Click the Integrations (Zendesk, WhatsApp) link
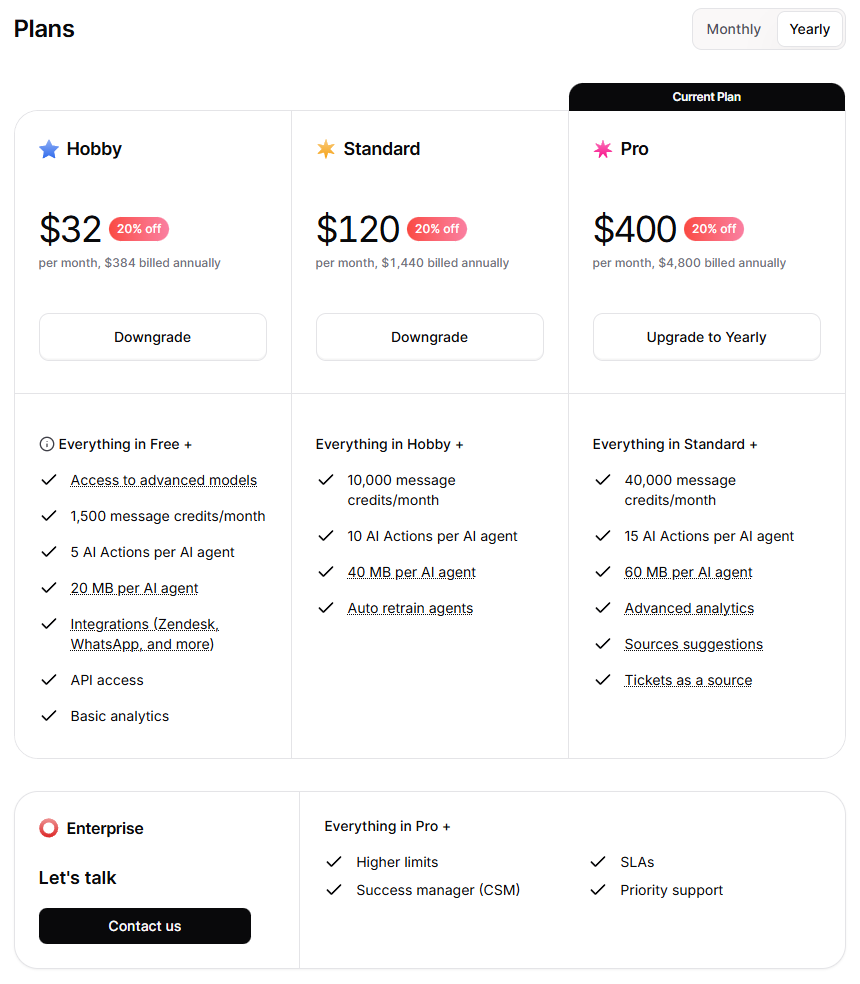860x984 pixels. (144, 634)
